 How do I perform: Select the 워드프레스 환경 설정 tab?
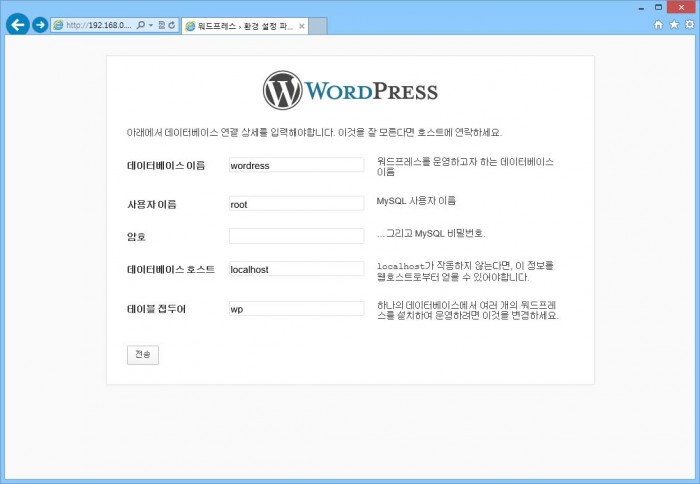245,26
